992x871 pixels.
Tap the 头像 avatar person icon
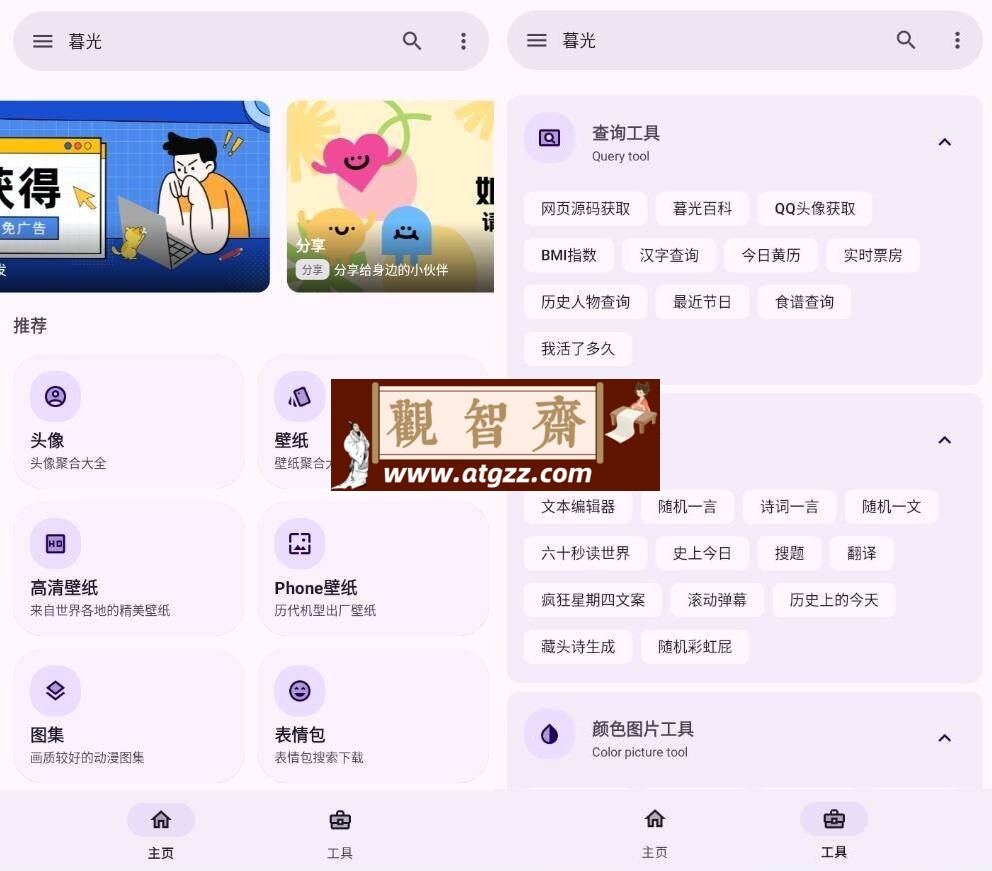(56, 397)
